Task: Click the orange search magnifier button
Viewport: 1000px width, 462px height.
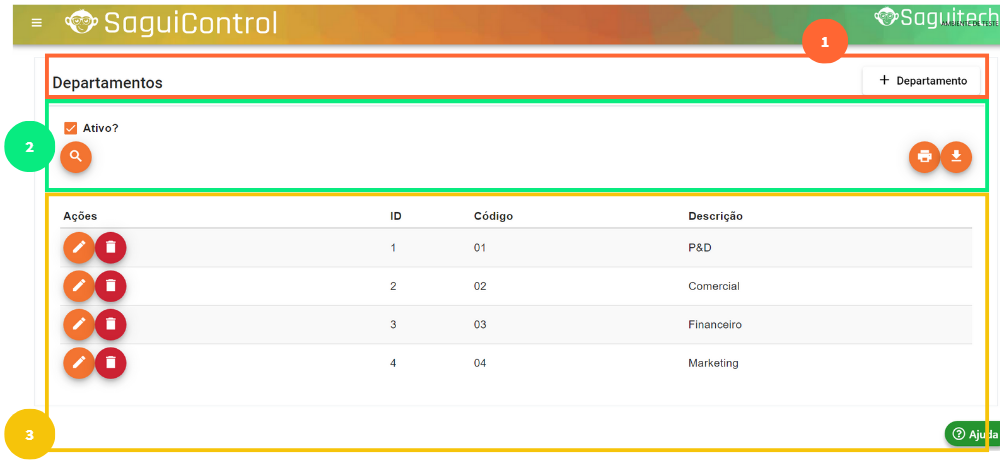Action: pyautogui.click(x=76, y=157)
